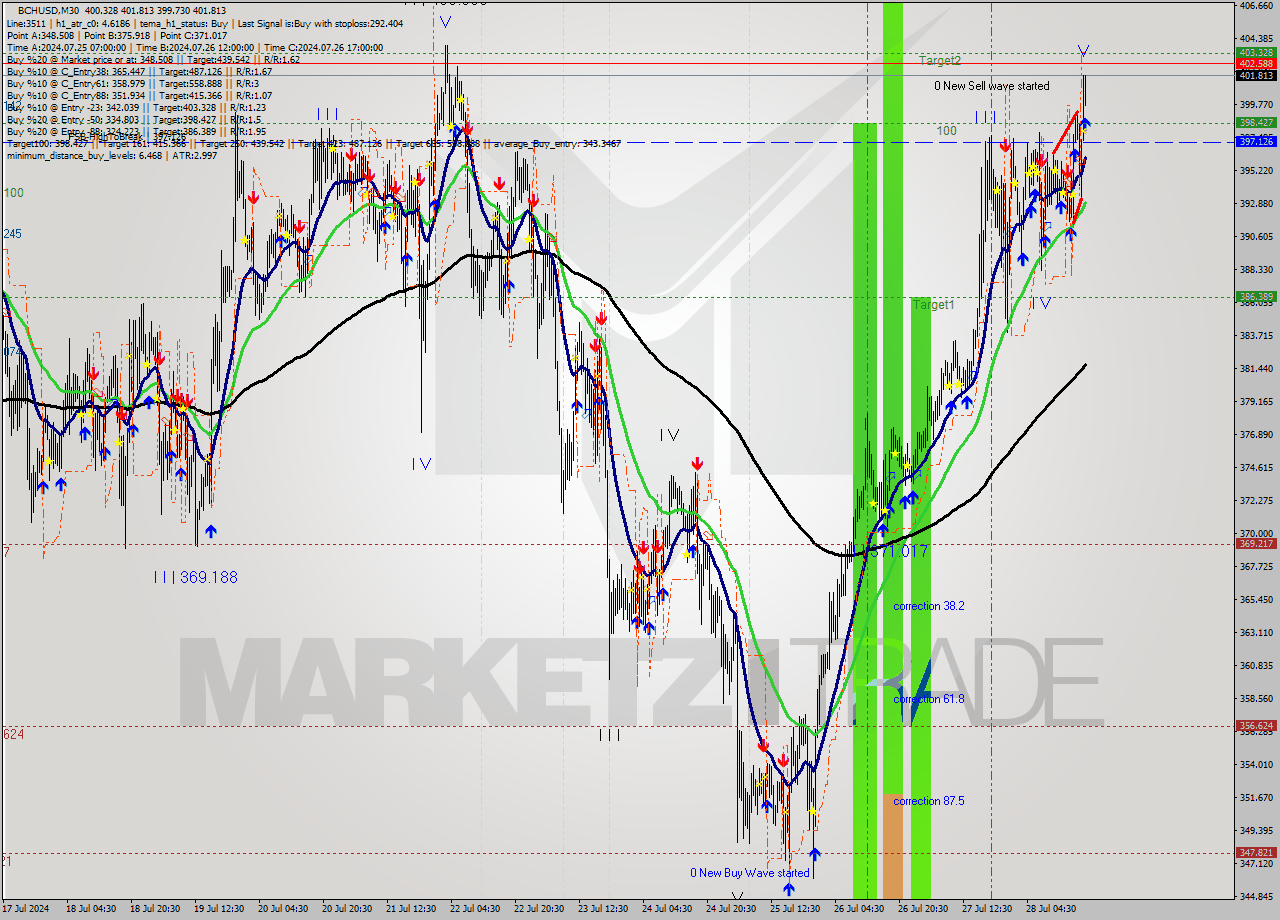Click the '17 Jul 2024' time axis label

point(25,909)
